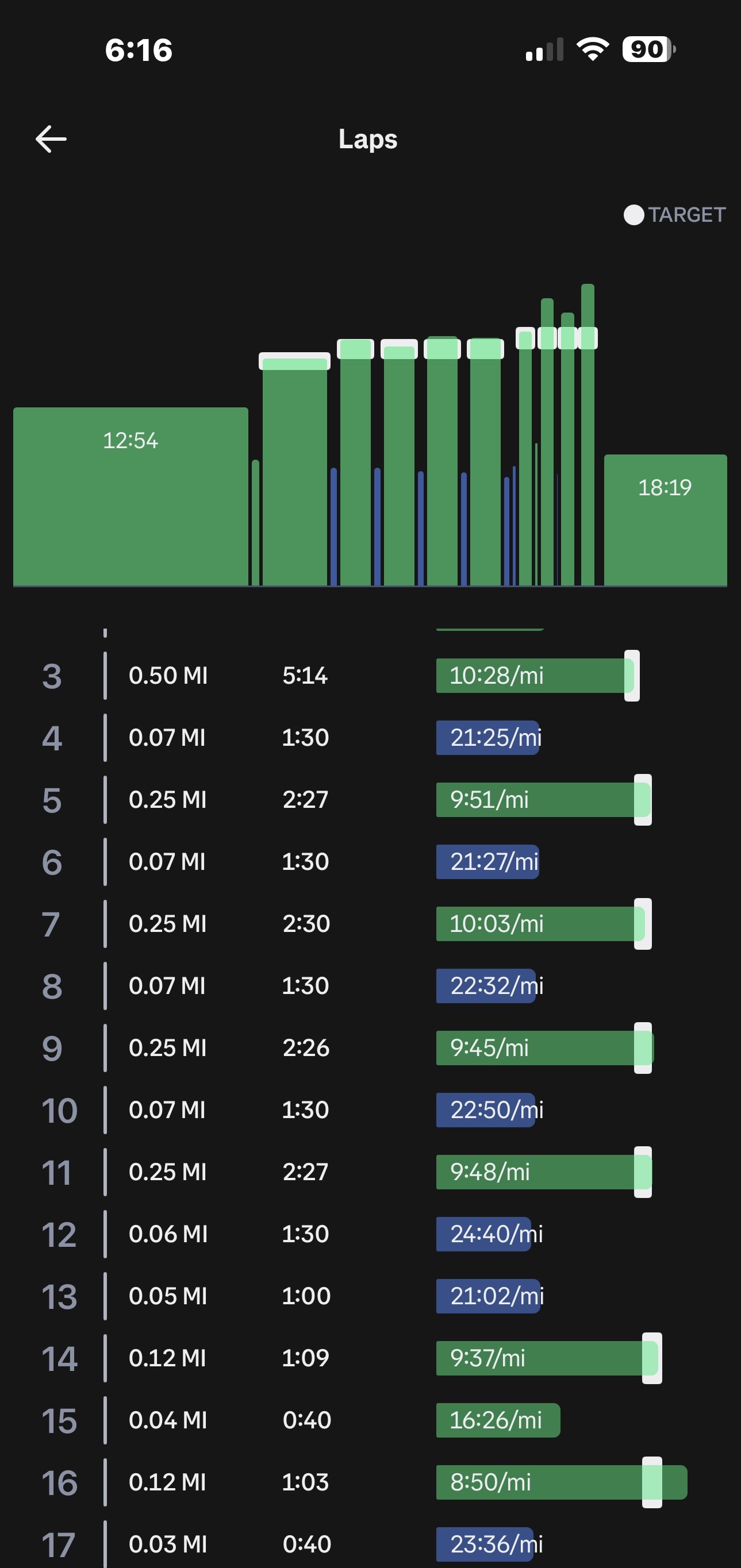
Task: Tap the 10:03/mi pace bar
Action: (x=535, y=924)
